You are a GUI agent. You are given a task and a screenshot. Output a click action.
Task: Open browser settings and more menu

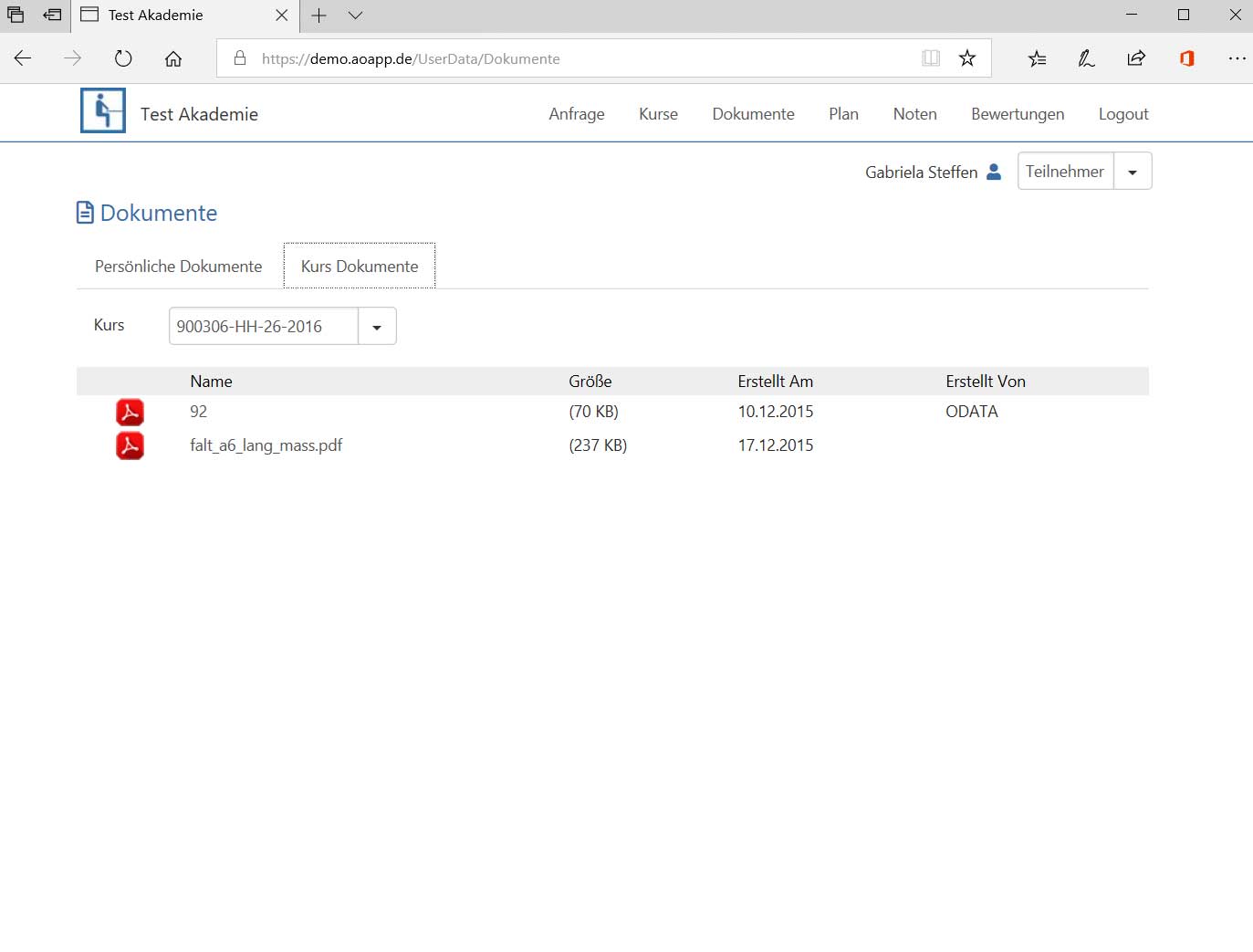[1237, 58]
